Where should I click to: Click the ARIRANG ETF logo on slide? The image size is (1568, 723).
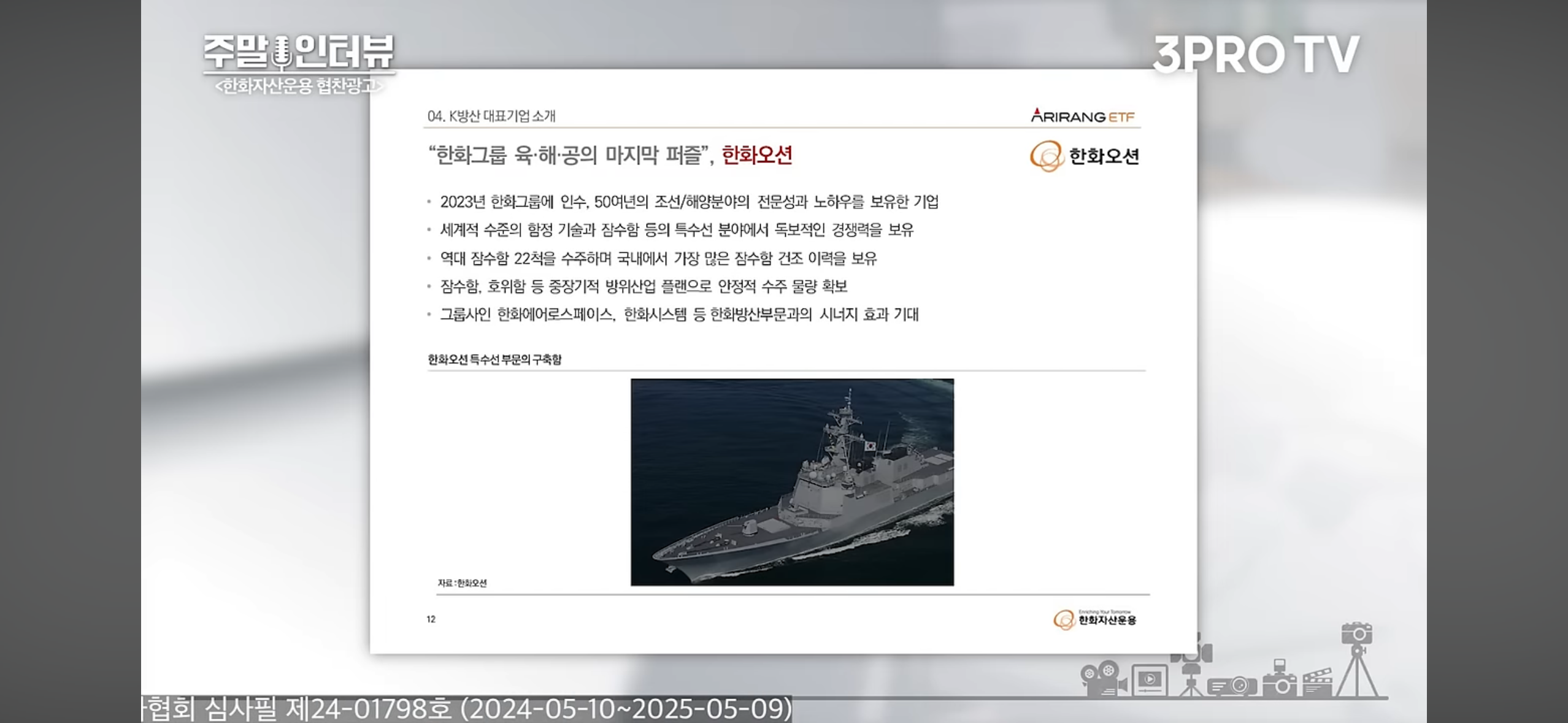coord(1083,115)
